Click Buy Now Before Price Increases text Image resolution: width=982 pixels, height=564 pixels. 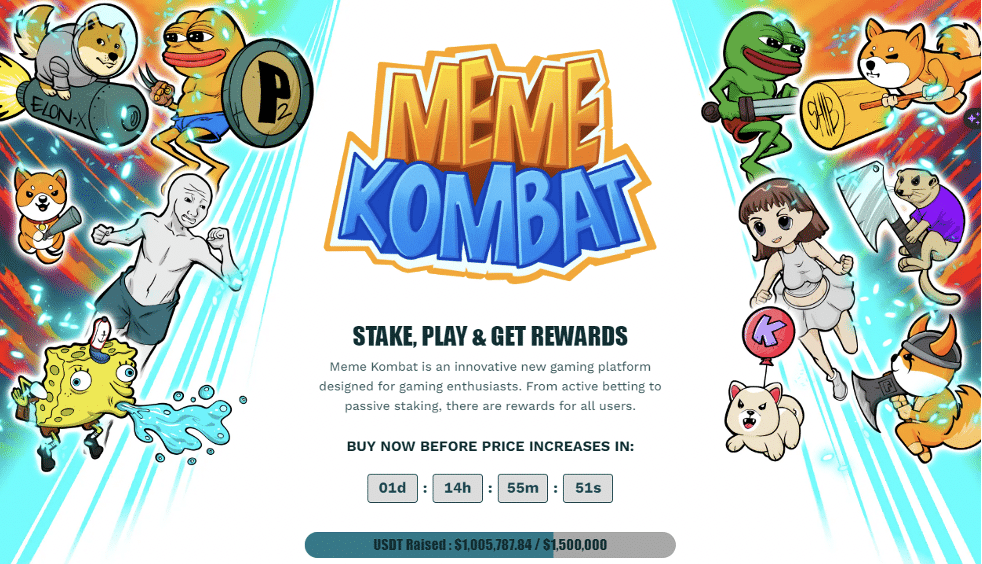[x=490, y=446]
